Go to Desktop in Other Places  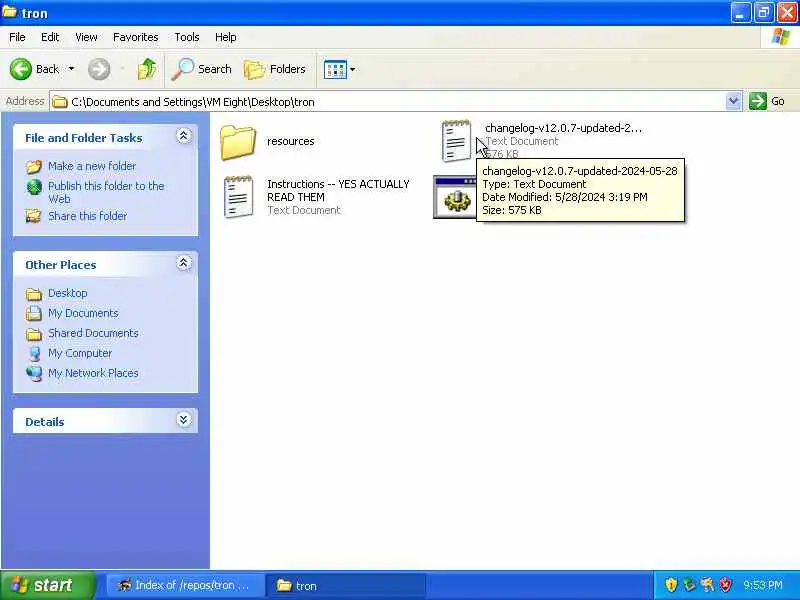[67, 293]
